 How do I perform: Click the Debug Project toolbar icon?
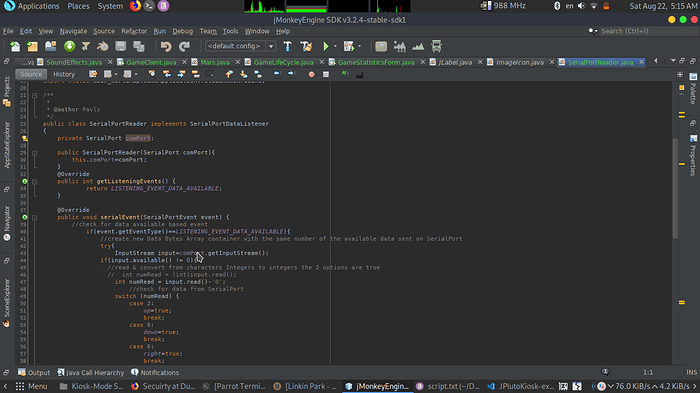point(349,46)
